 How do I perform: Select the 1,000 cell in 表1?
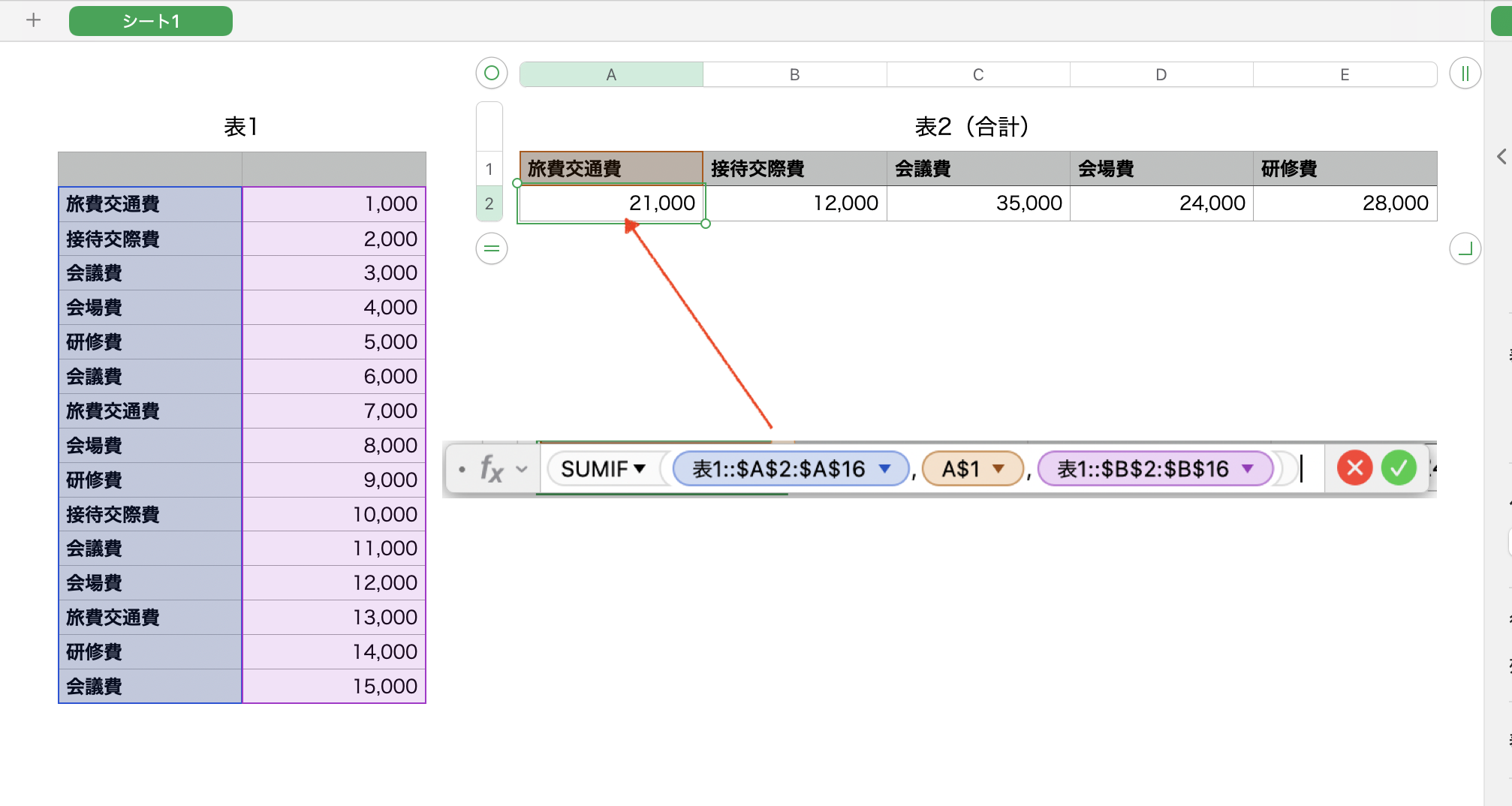(333, 204)
